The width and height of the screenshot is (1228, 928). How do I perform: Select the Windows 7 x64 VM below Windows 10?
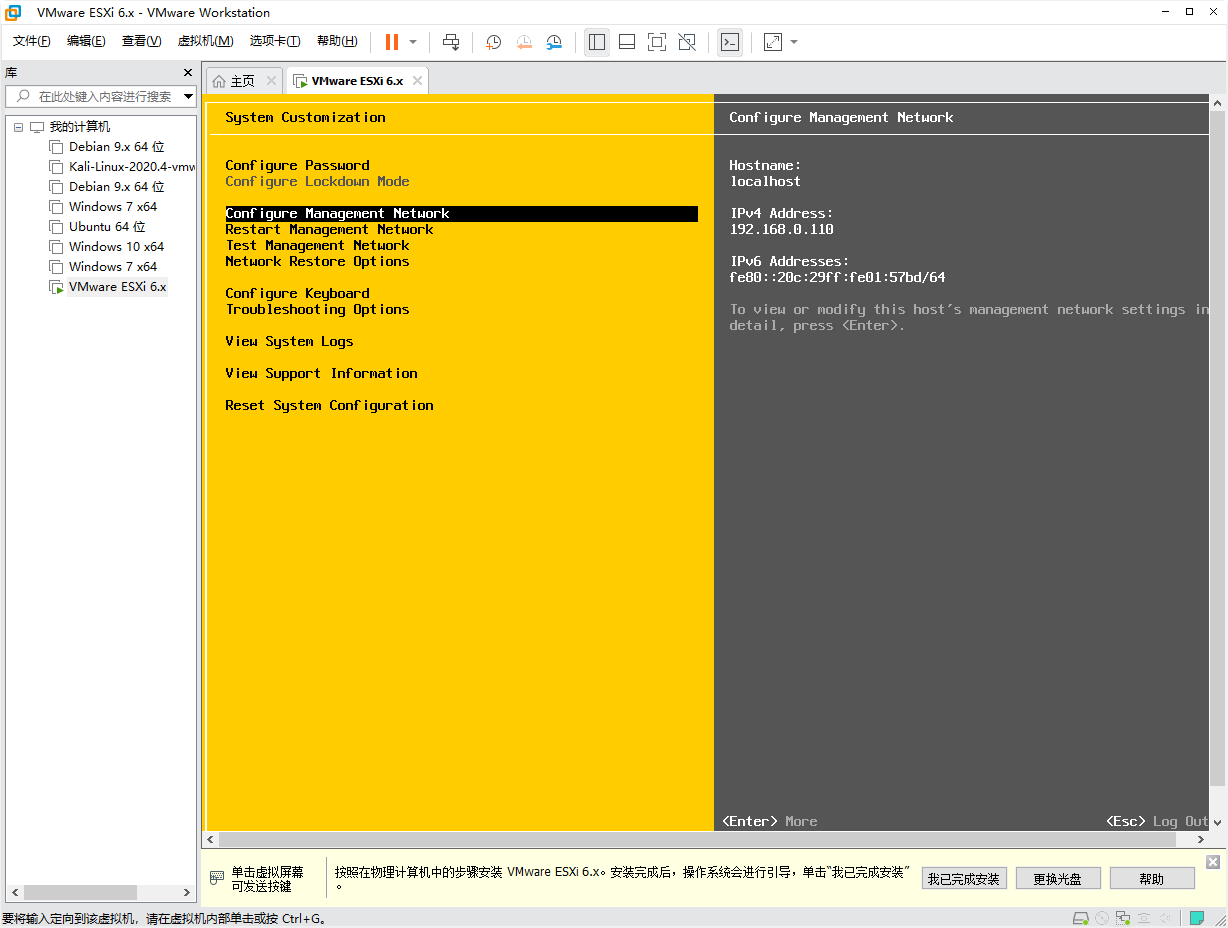112,267
